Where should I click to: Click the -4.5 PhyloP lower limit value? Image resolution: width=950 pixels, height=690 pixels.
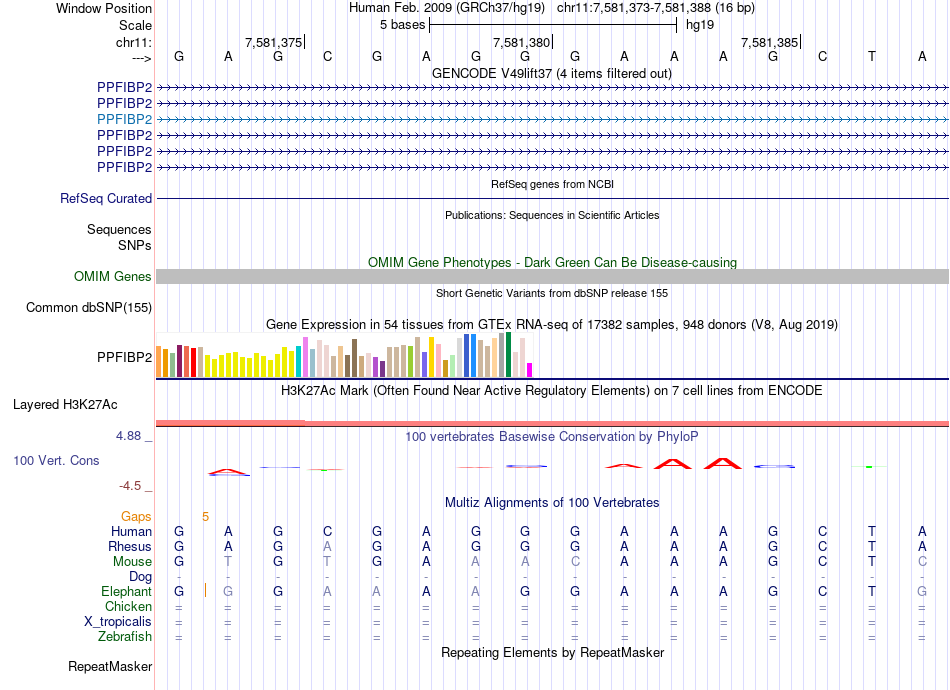pyautogui.click(x=130, y=485)
